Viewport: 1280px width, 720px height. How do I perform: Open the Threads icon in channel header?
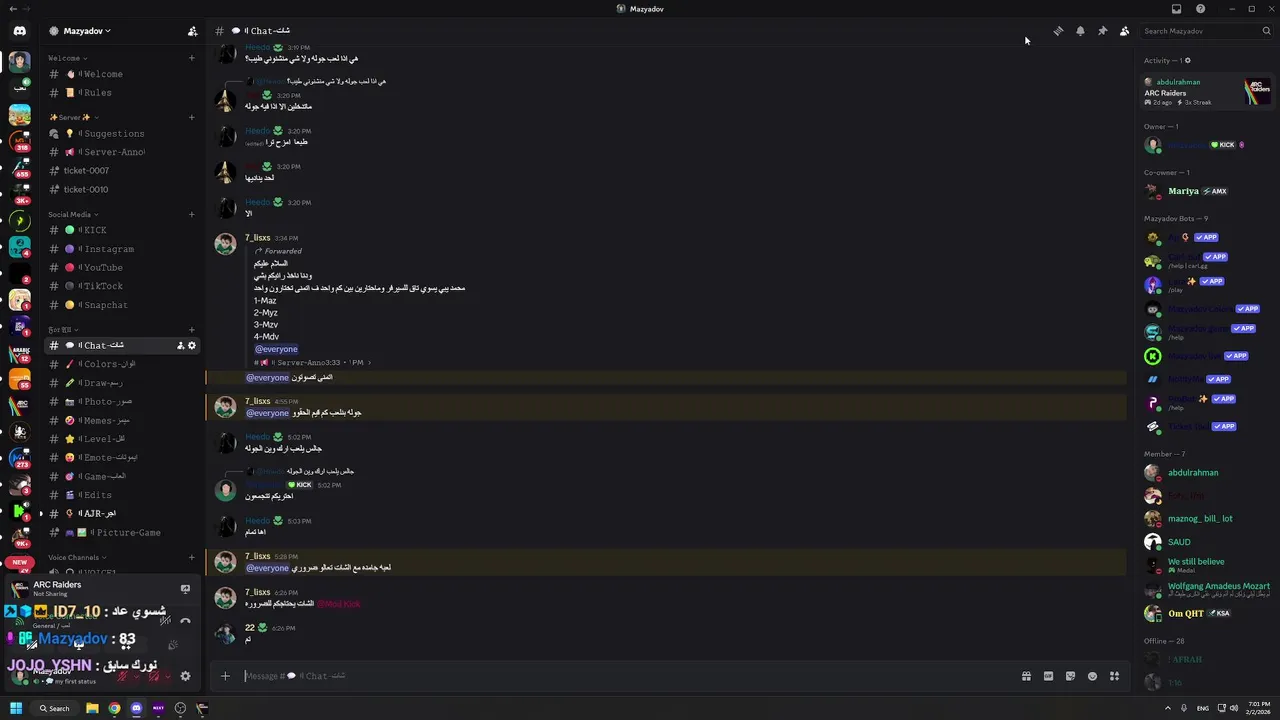click(1058, 31)
